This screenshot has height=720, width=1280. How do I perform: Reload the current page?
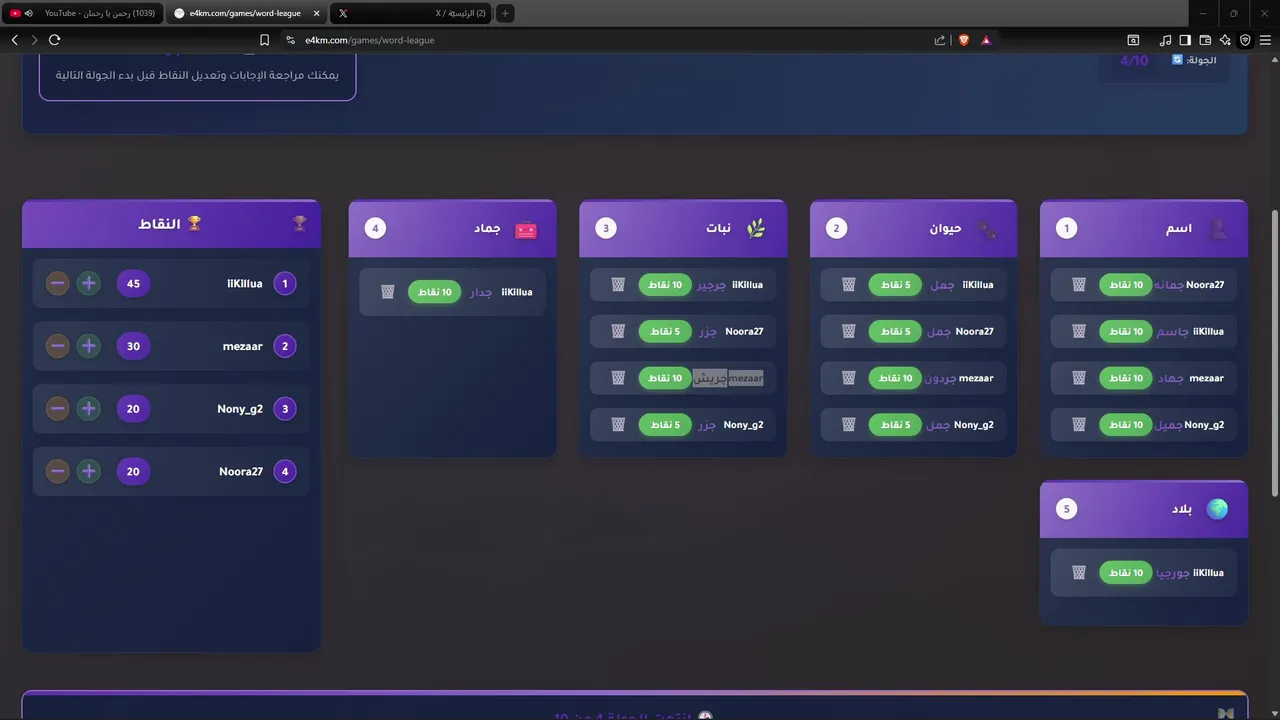pyautogui.click(x=54, y=40)
